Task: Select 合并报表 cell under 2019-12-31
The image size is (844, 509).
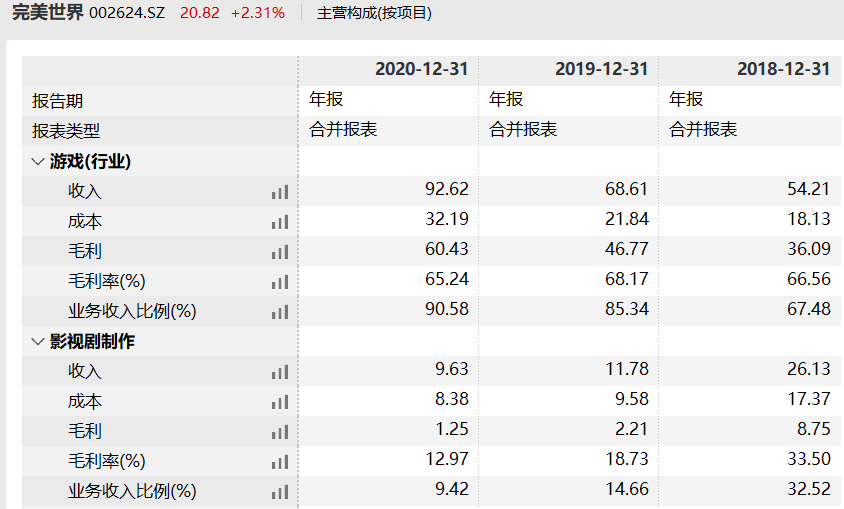Action: (523, 129)
